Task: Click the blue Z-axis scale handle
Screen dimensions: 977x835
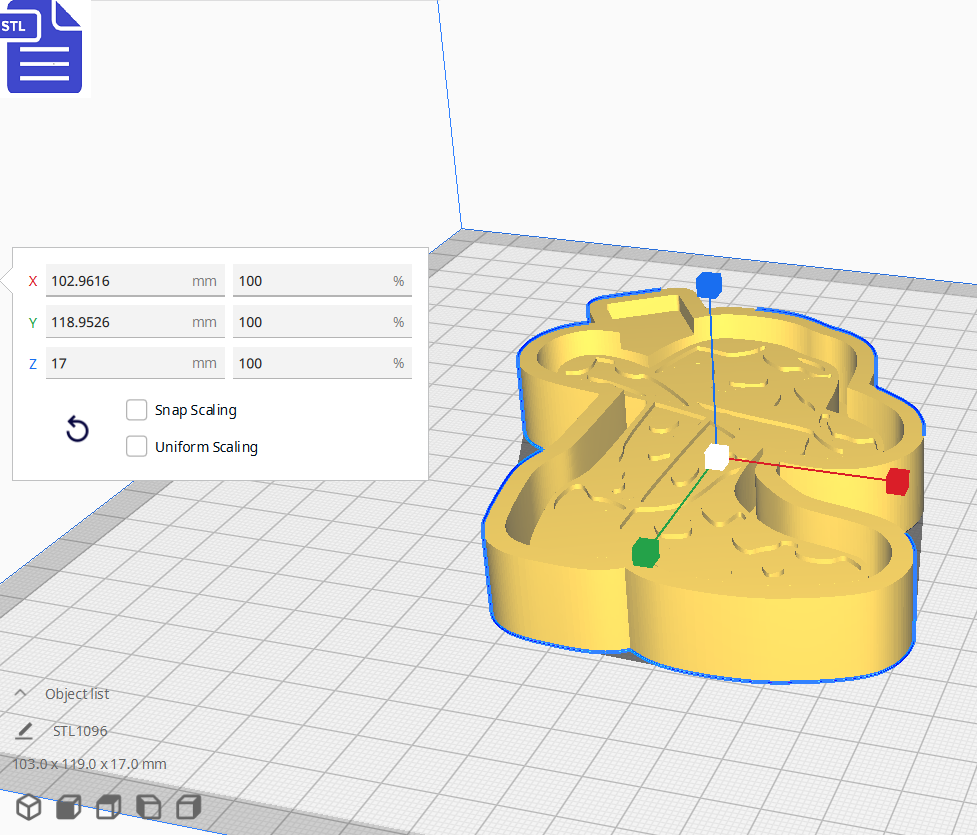Action: 709,285
